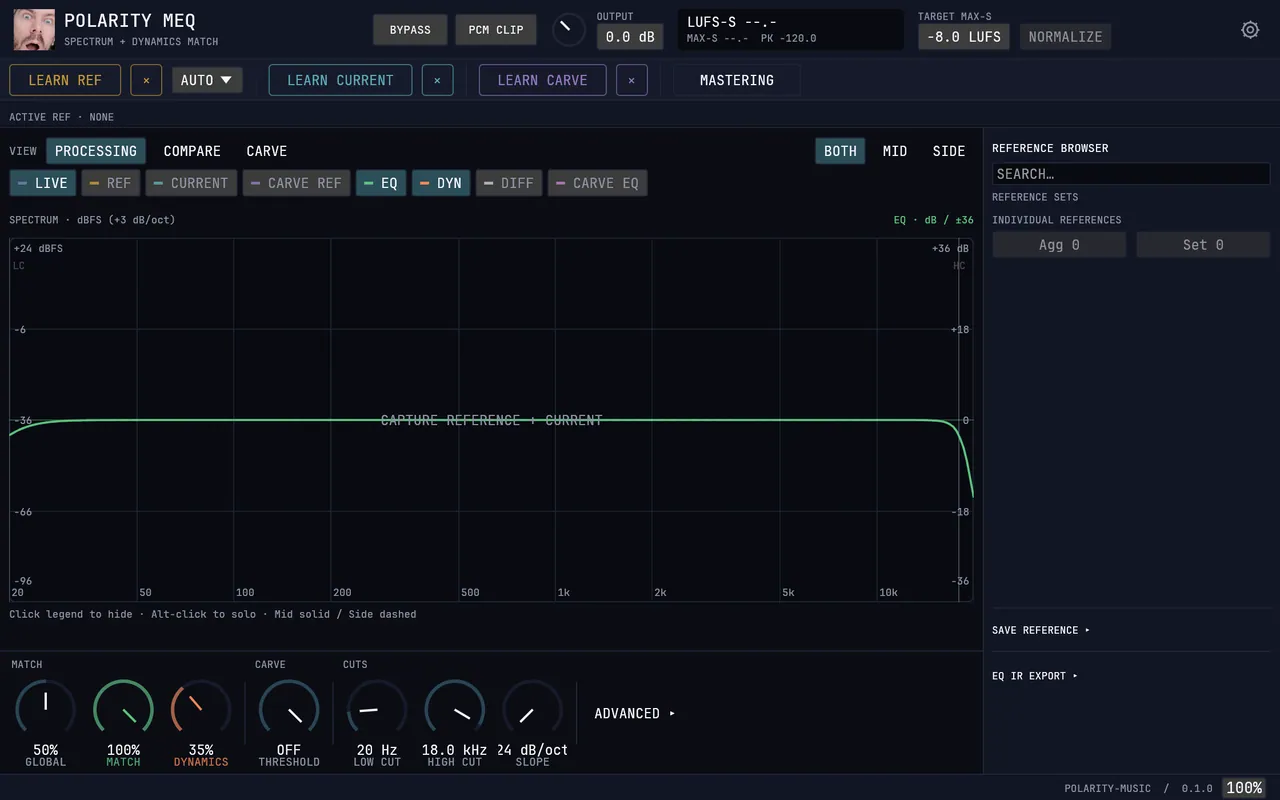The width and height of the screenshot is (1280, 800).
Task: Adjust the Global match knob
Action: [x=45, y=710]
